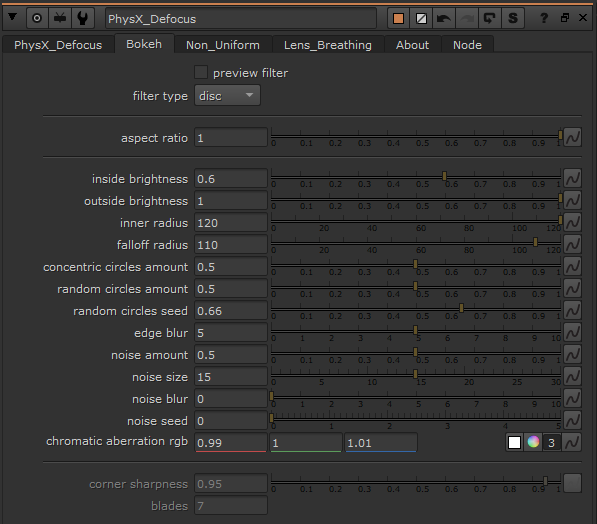Click the disabled corner sharpness value field

[231, 484]
